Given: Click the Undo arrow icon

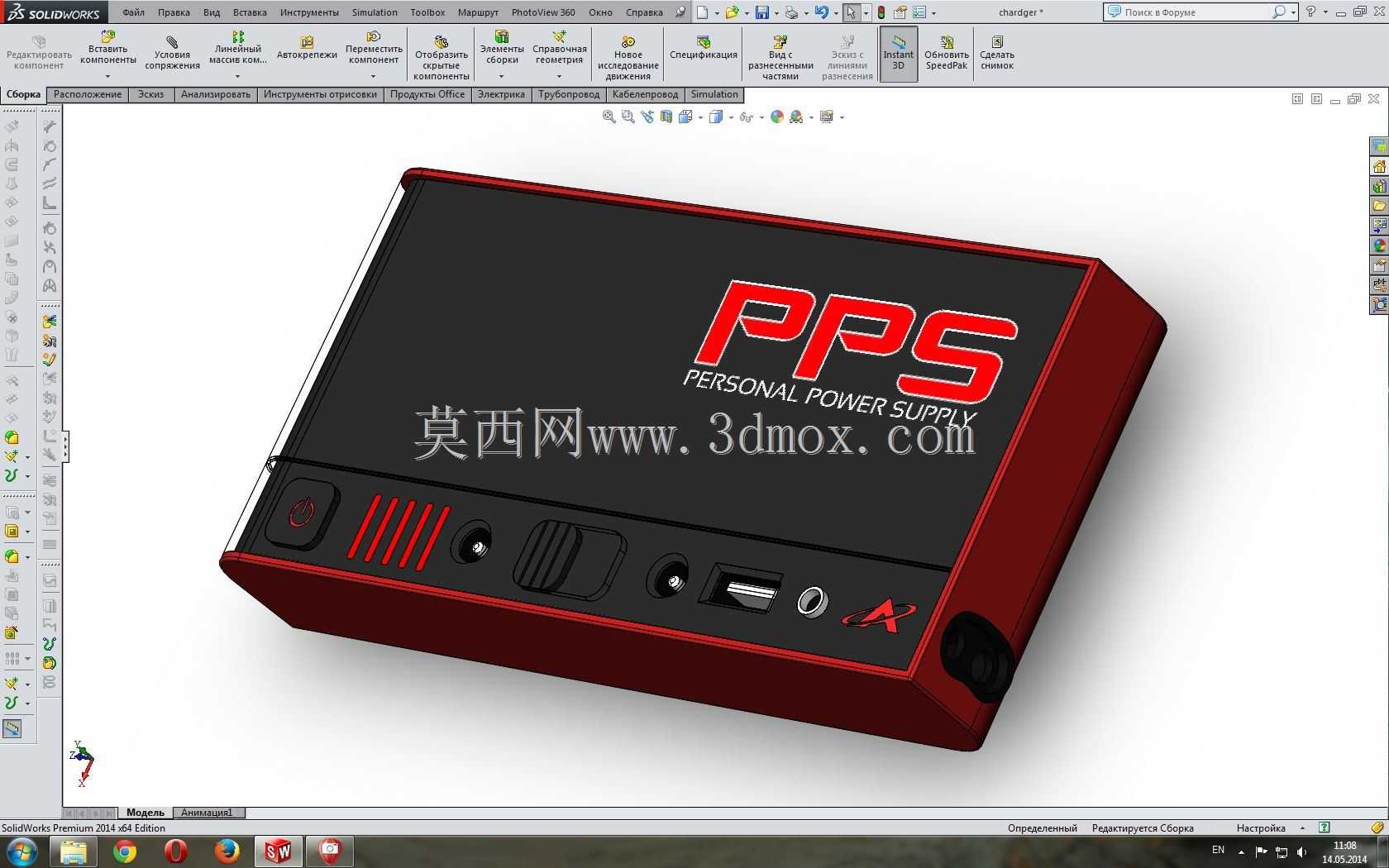Looking at the screenshot, I should [821, 12].
